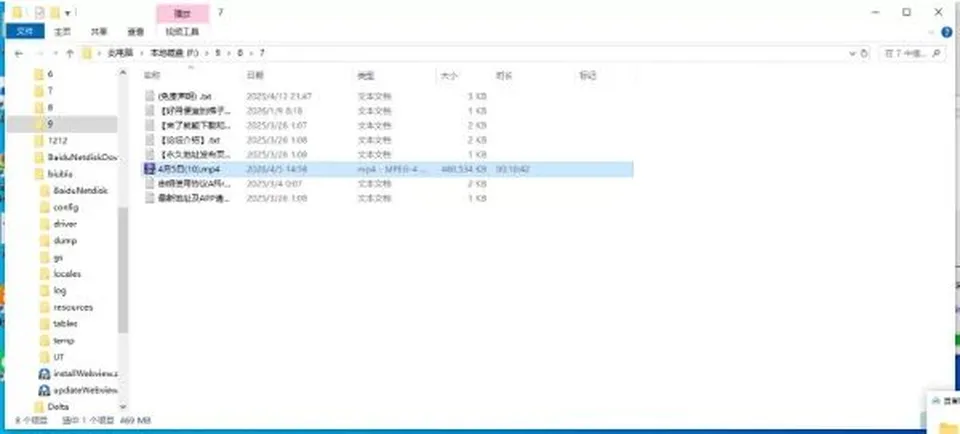Click the folder icon beside 1212
960x434 pixels.
pos(39,140)
